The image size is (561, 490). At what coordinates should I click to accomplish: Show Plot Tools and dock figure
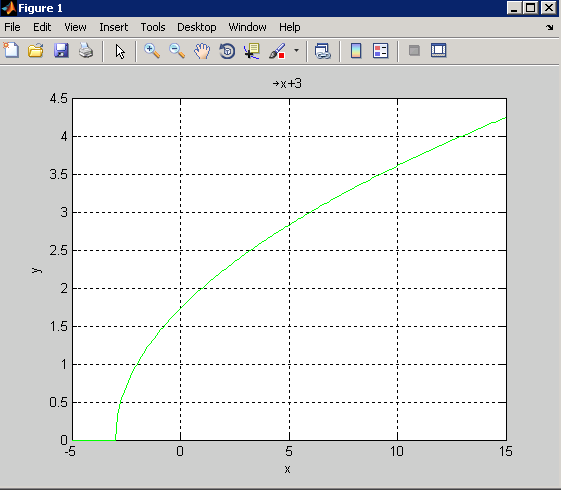pos(439,50)
